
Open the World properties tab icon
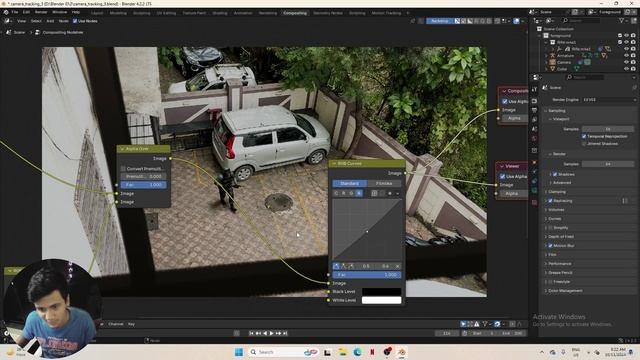coord(534,139)
